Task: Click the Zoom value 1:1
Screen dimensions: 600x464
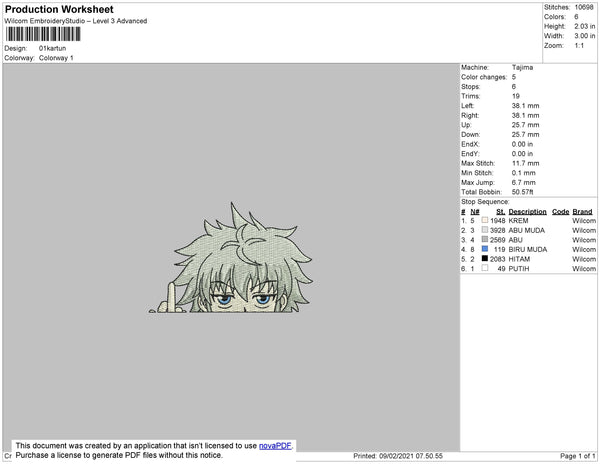Action: click(579, 46)
